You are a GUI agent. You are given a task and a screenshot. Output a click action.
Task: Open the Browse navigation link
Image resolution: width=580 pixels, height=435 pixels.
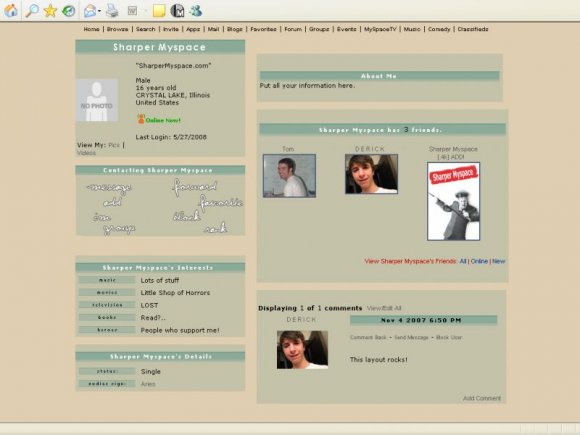[x=118, y=29]
